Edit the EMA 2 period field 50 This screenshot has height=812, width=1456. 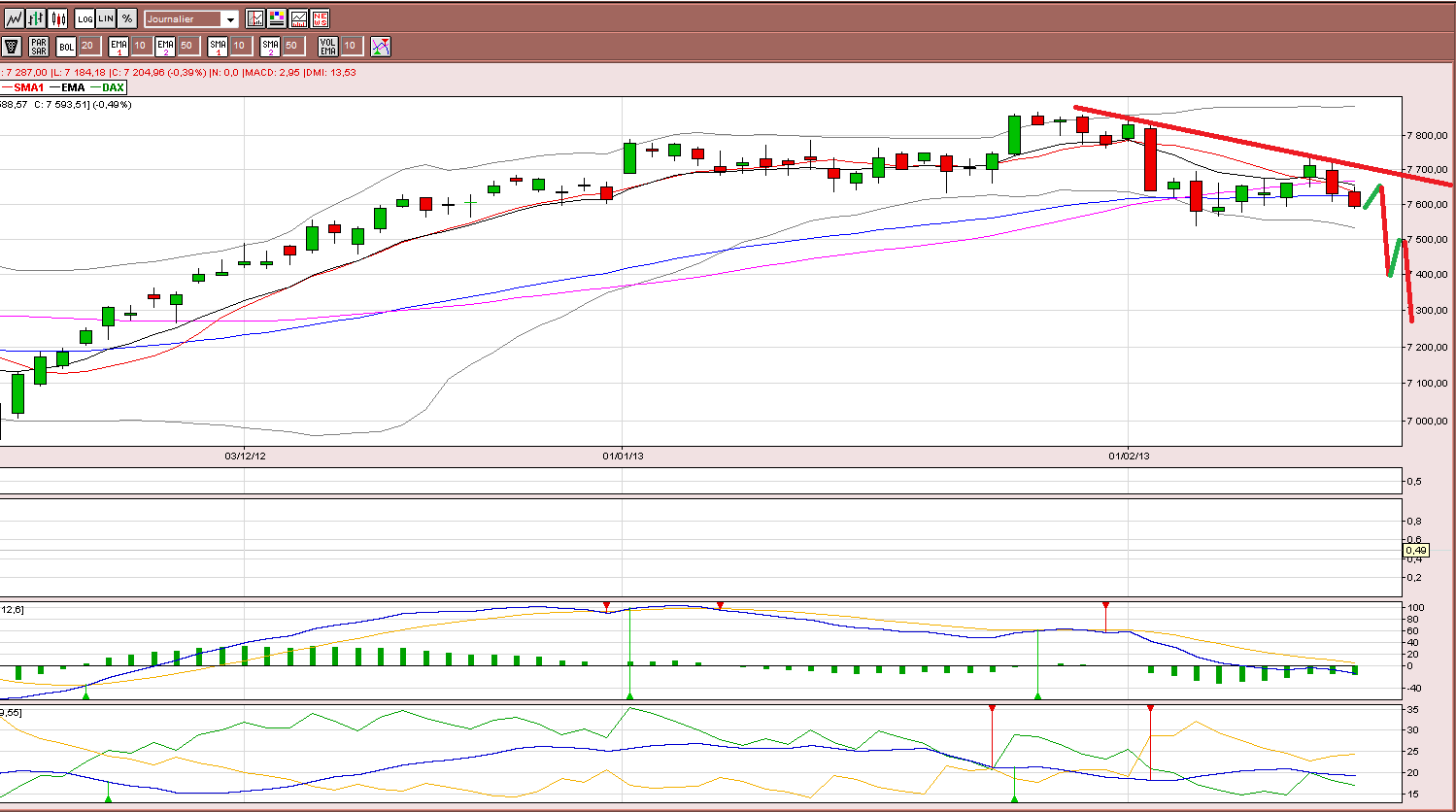[x=188, y=46]
